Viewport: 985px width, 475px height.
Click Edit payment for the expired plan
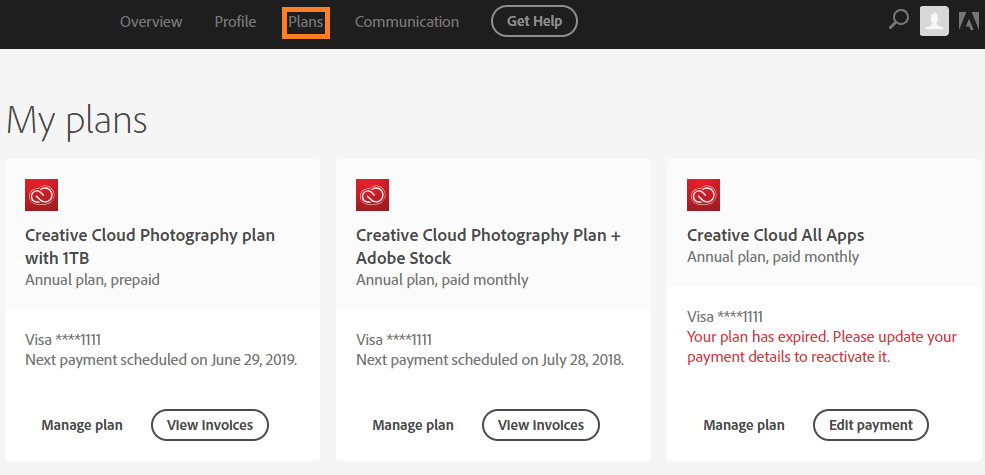(871, 425)
